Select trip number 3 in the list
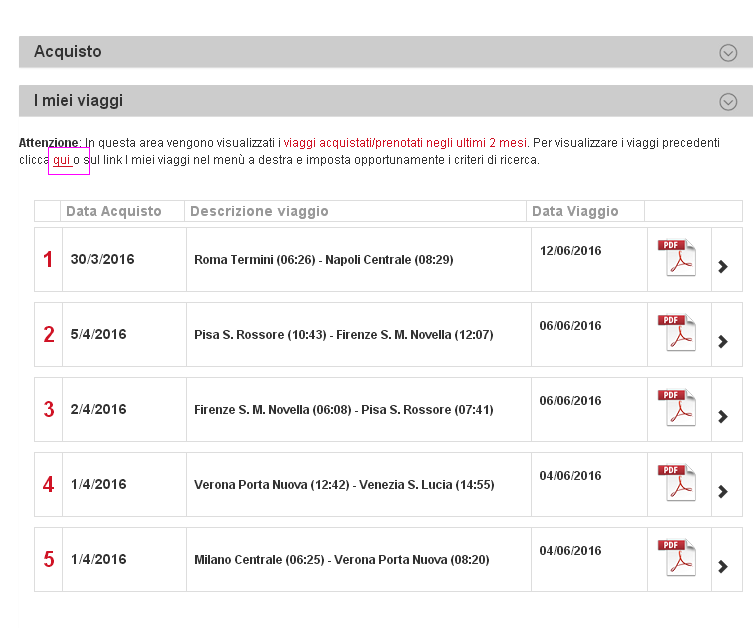753x628 pixels. (49, 409)
